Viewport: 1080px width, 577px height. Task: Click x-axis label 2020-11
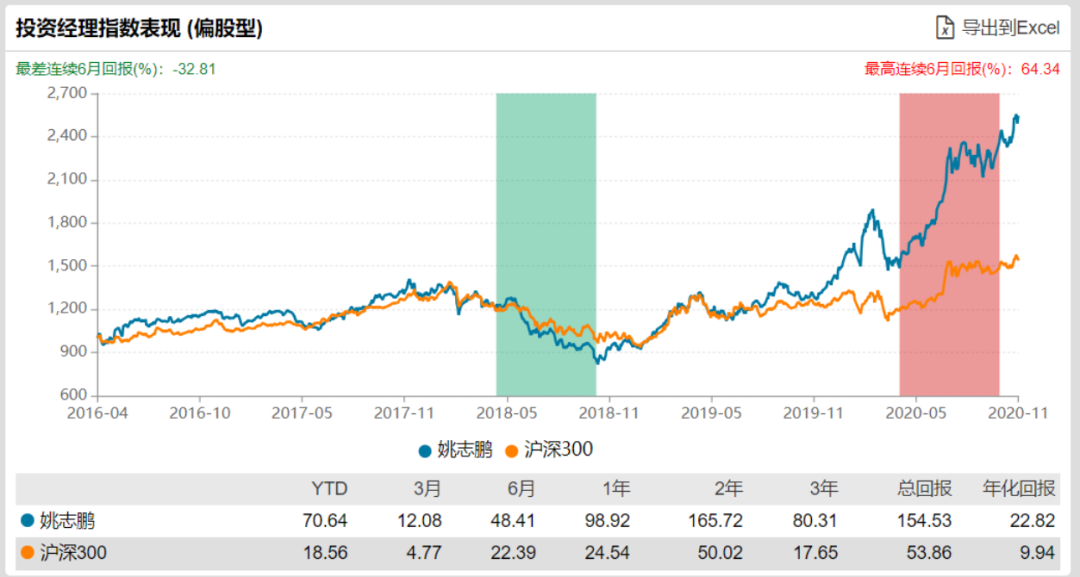point(1018,413)
